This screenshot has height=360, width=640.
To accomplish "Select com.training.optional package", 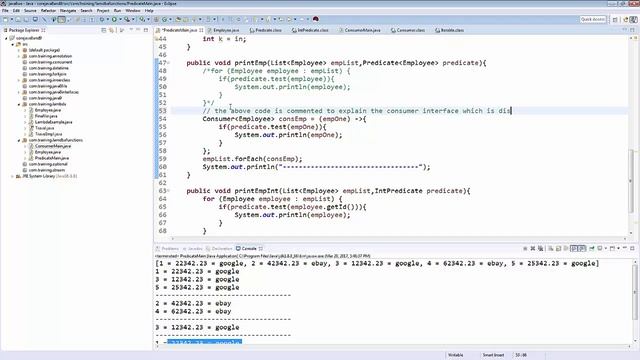I will 48,164.
